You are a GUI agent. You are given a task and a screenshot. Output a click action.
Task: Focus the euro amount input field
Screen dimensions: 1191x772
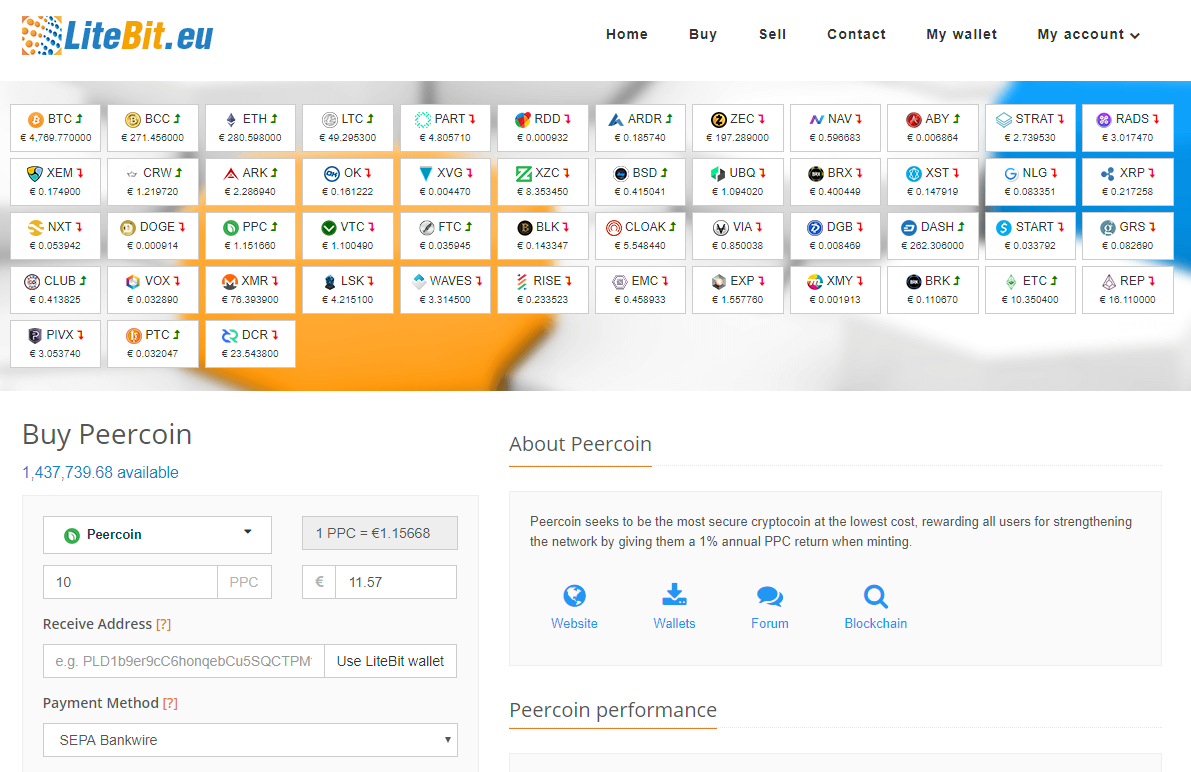[x=396, y=582]
